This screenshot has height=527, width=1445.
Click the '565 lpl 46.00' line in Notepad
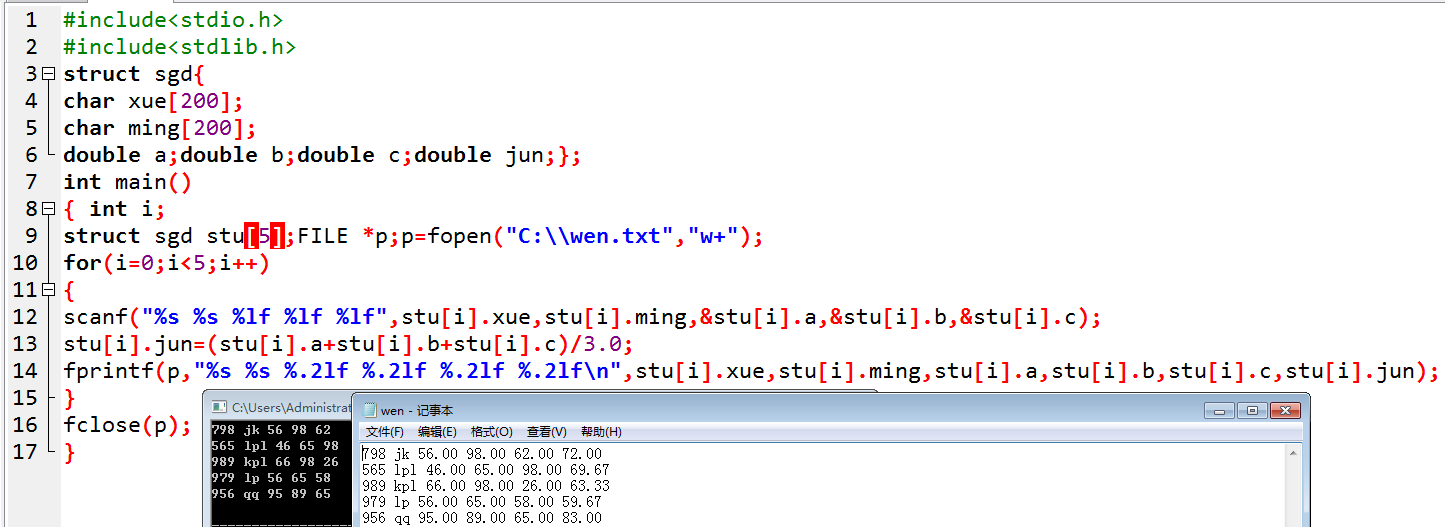[486, 470]
